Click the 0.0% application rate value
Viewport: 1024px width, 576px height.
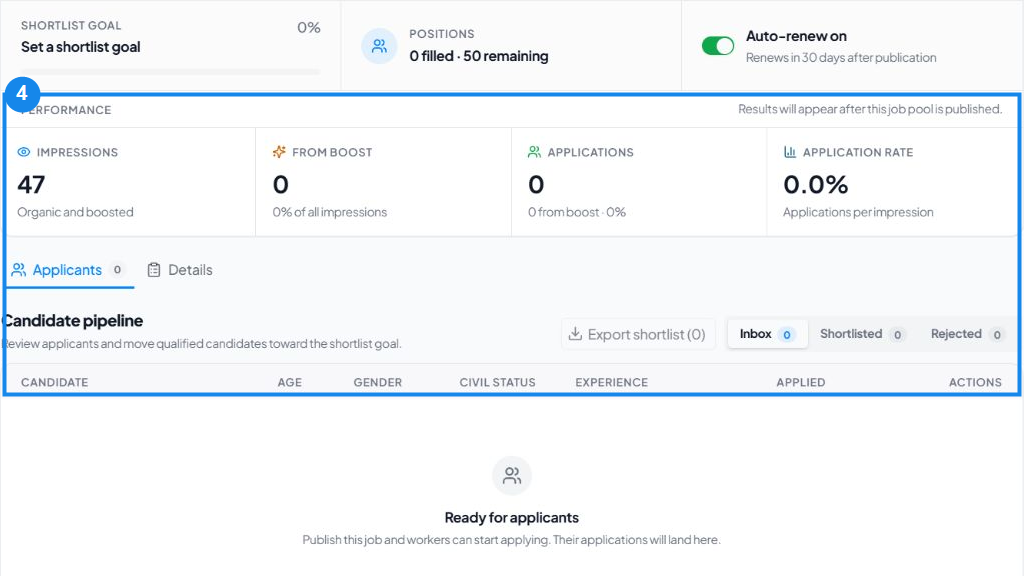[816, 185]
